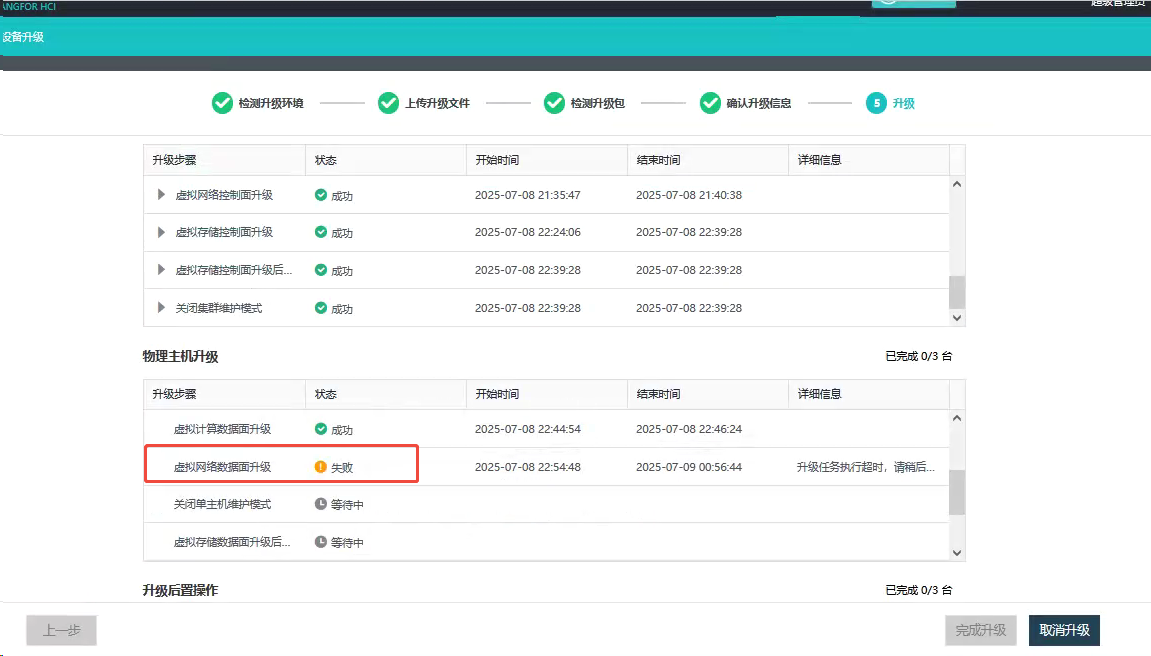
Task: Click the 开始时间 column header in 物理主机升级
Action: 497,394
